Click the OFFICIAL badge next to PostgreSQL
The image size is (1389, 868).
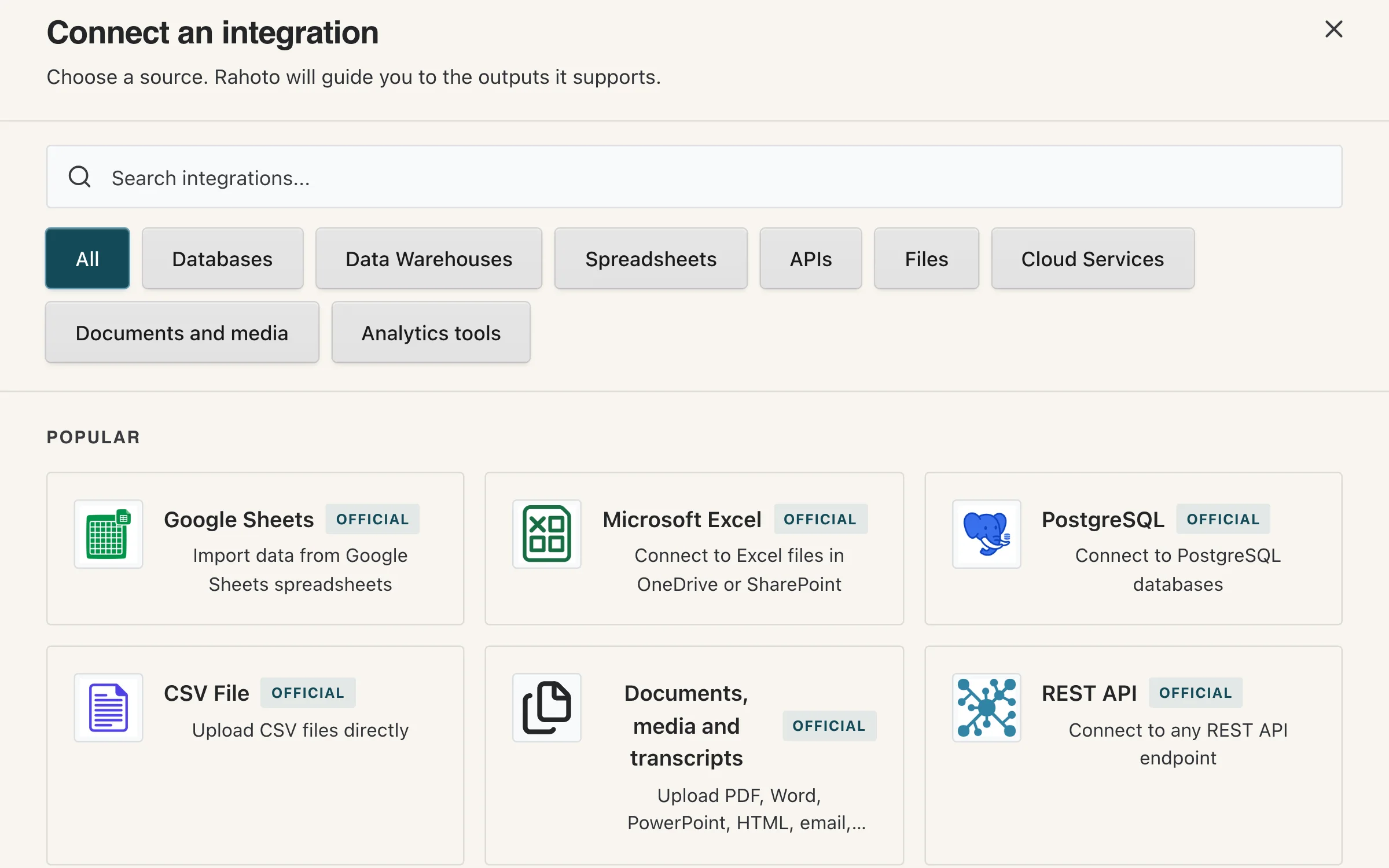point(1223,519)
